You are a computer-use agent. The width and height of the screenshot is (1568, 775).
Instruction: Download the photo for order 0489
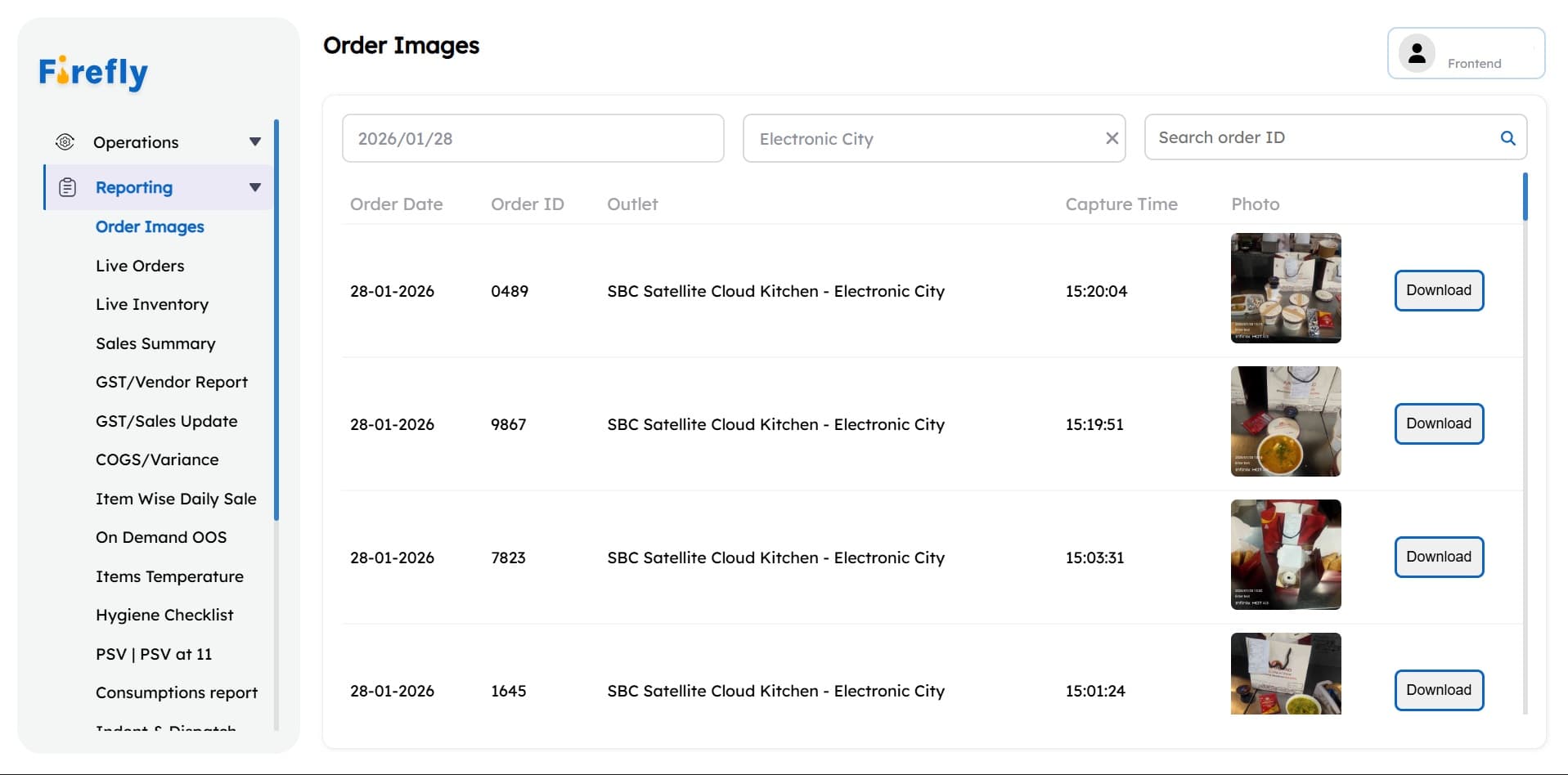click(1438, 290)
